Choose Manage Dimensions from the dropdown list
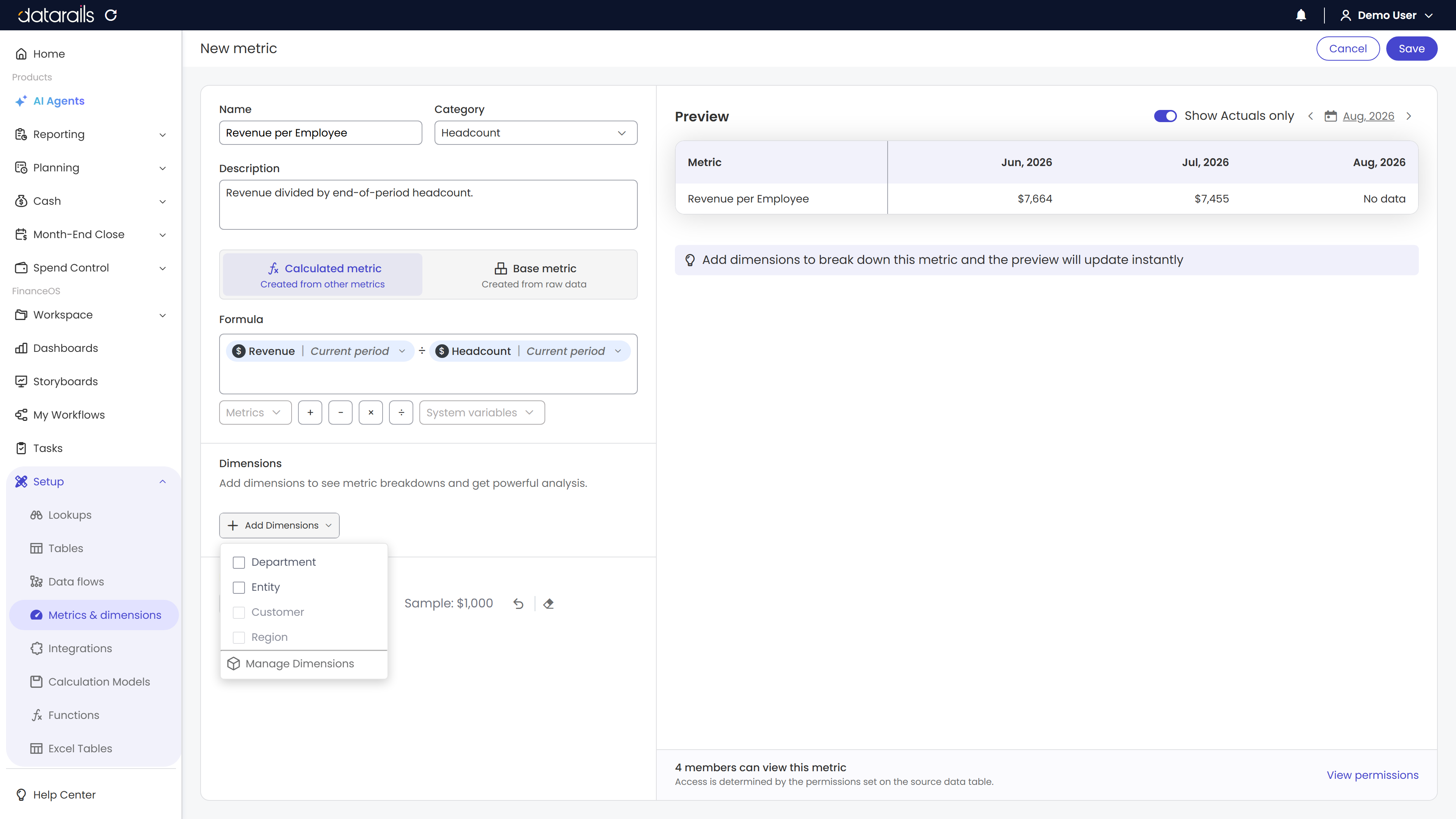This screenshot has width=1456, height=819. 304,664
